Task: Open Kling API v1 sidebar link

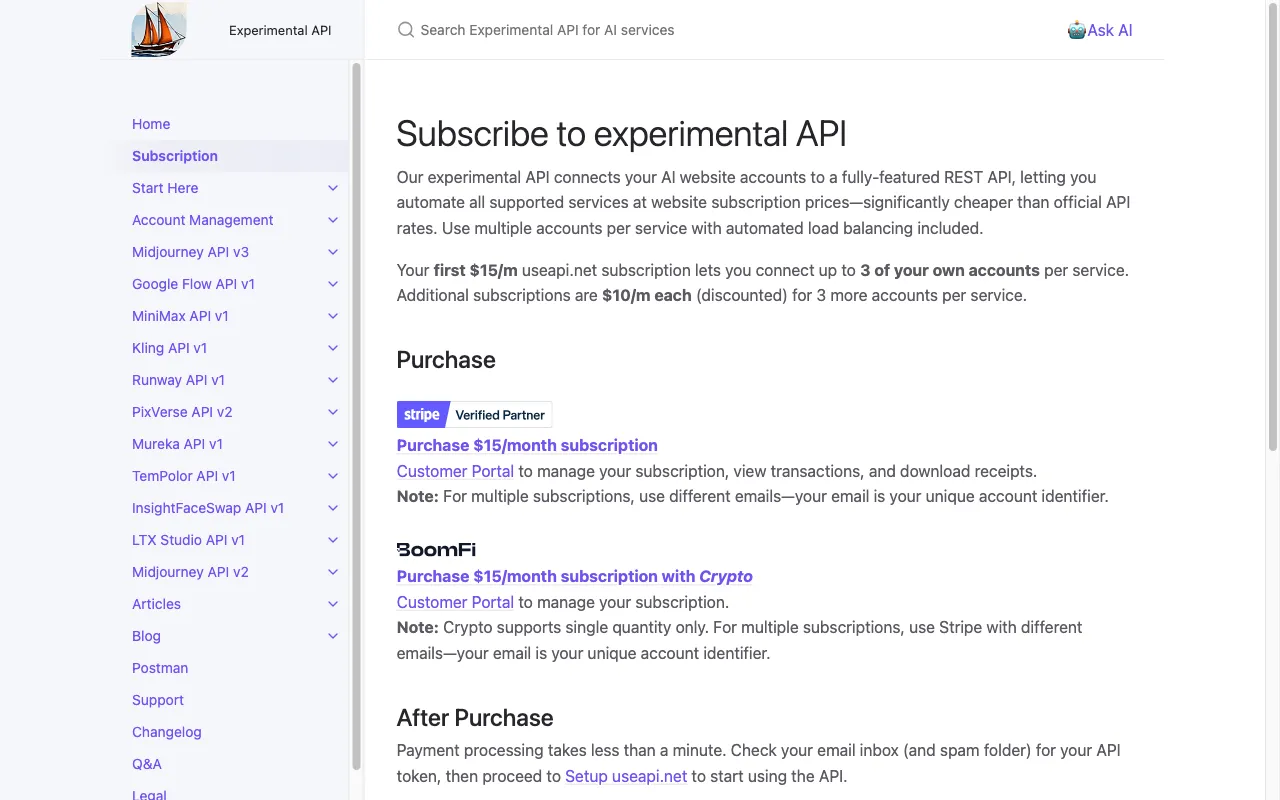Action: tap(169, 348)
